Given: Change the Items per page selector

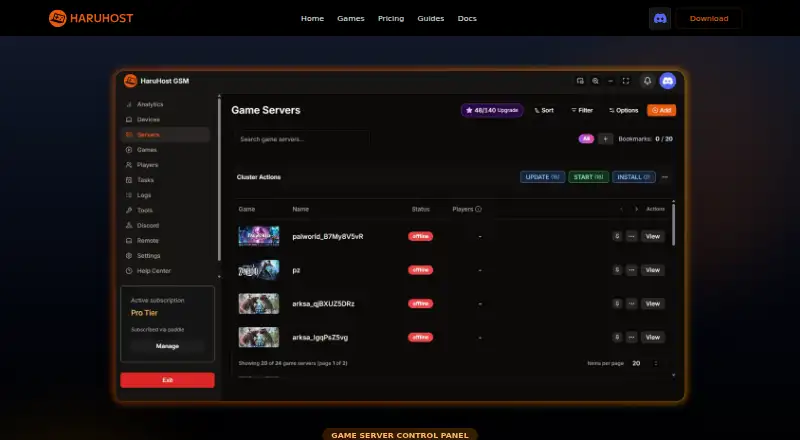Looking at the screenshot, I should [x=645, y=363].
